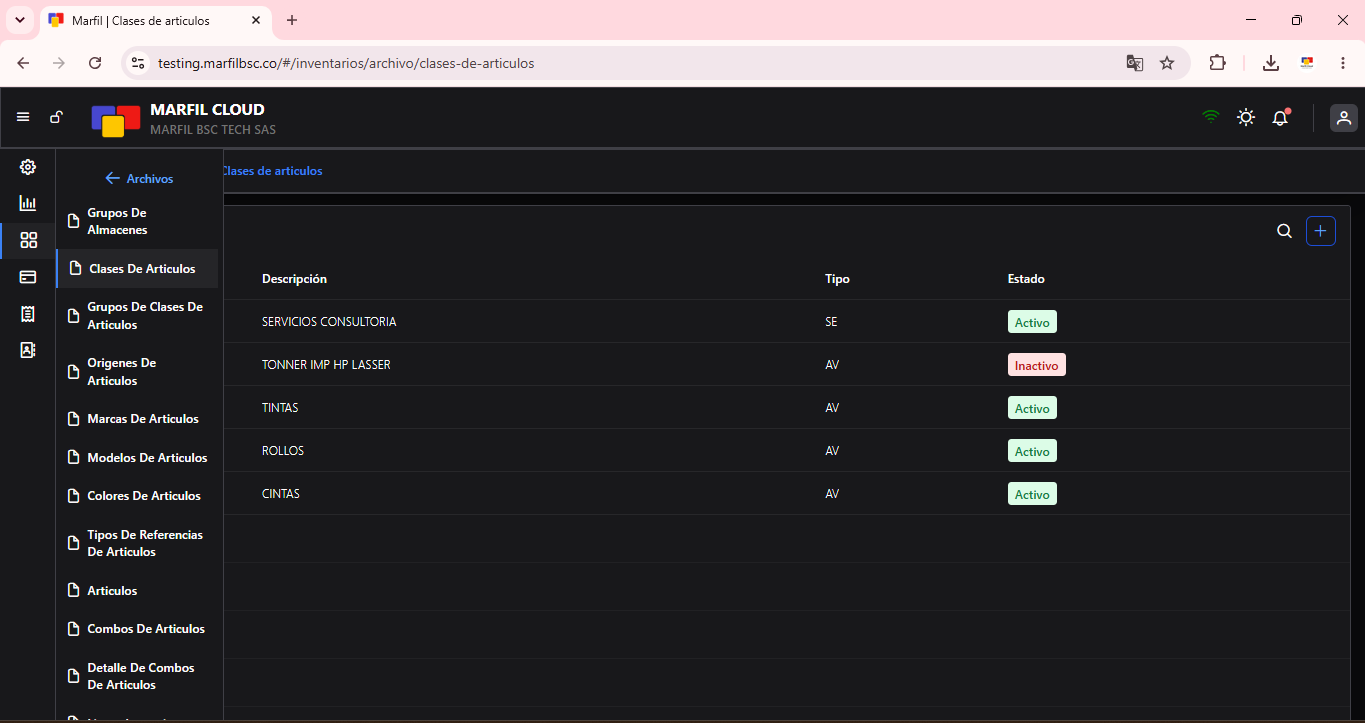Open the inventory grid module icon
This screenshot has width=1365, height=723.
click(x=28, y=240)
